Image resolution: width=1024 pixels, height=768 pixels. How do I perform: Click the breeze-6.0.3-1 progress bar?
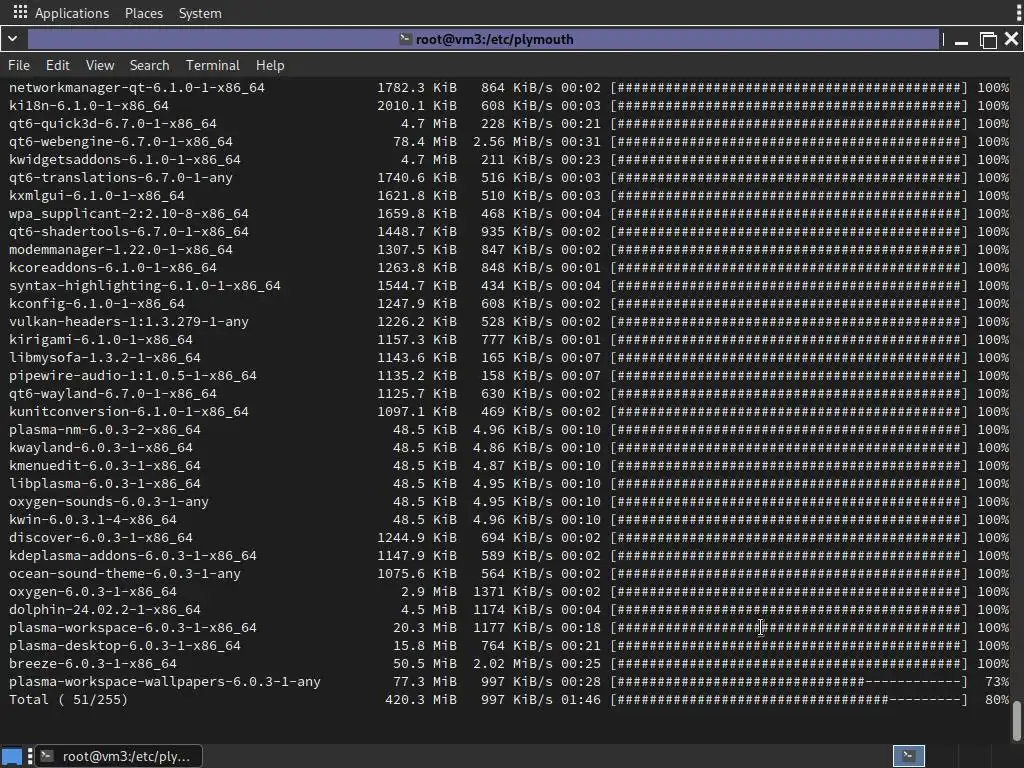(x=789, y=664)
